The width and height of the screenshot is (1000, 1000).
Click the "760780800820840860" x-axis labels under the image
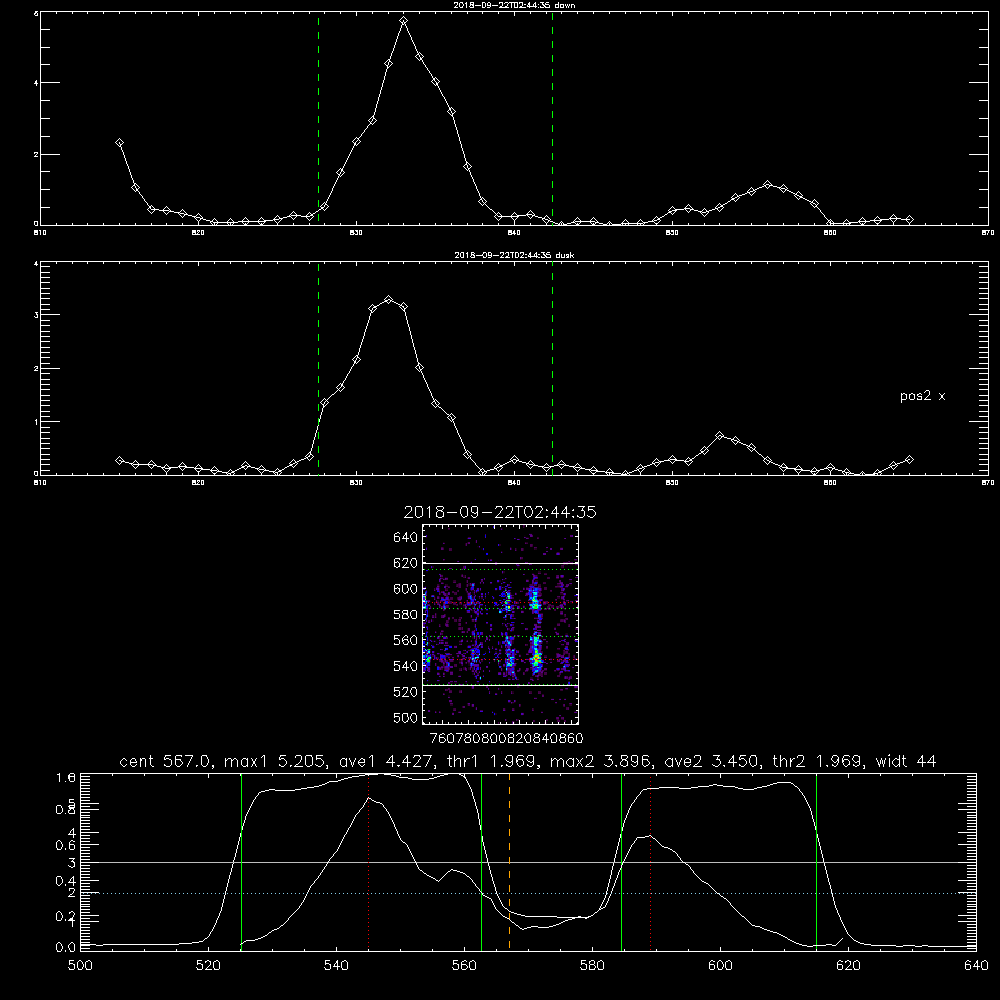(506, 739)
